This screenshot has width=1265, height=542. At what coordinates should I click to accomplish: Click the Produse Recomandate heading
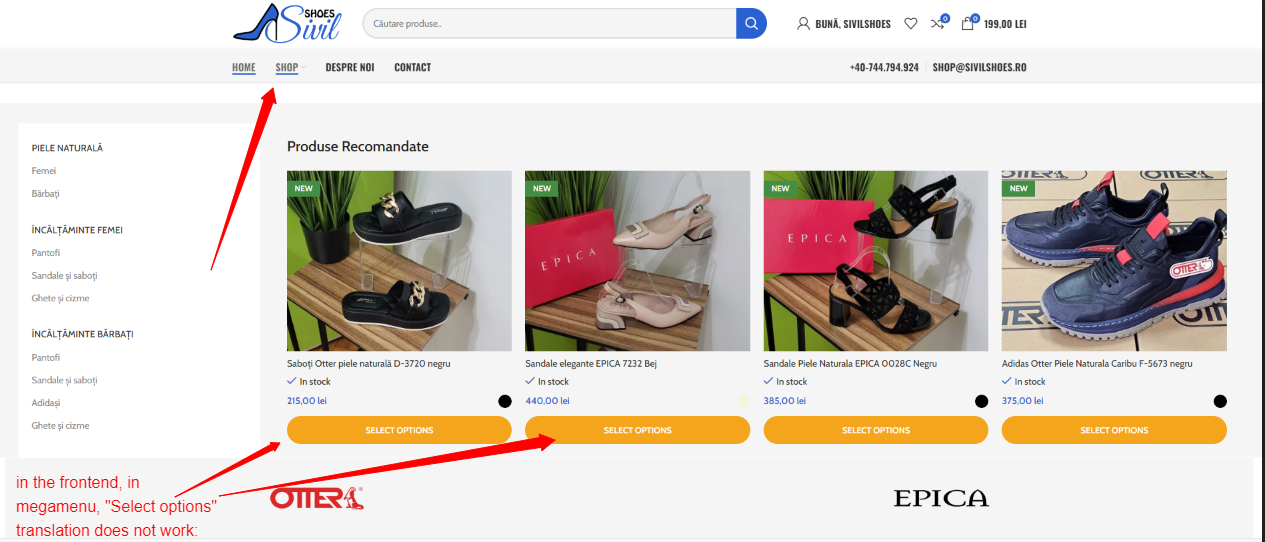tap(358, 146)
